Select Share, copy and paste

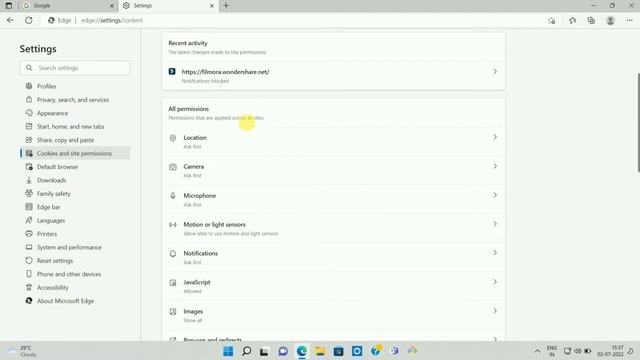(65, 140)
